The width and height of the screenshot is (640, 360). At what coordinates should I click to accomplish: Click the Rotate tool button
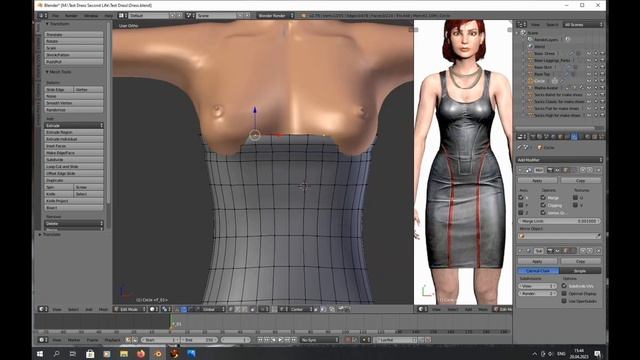74,41
